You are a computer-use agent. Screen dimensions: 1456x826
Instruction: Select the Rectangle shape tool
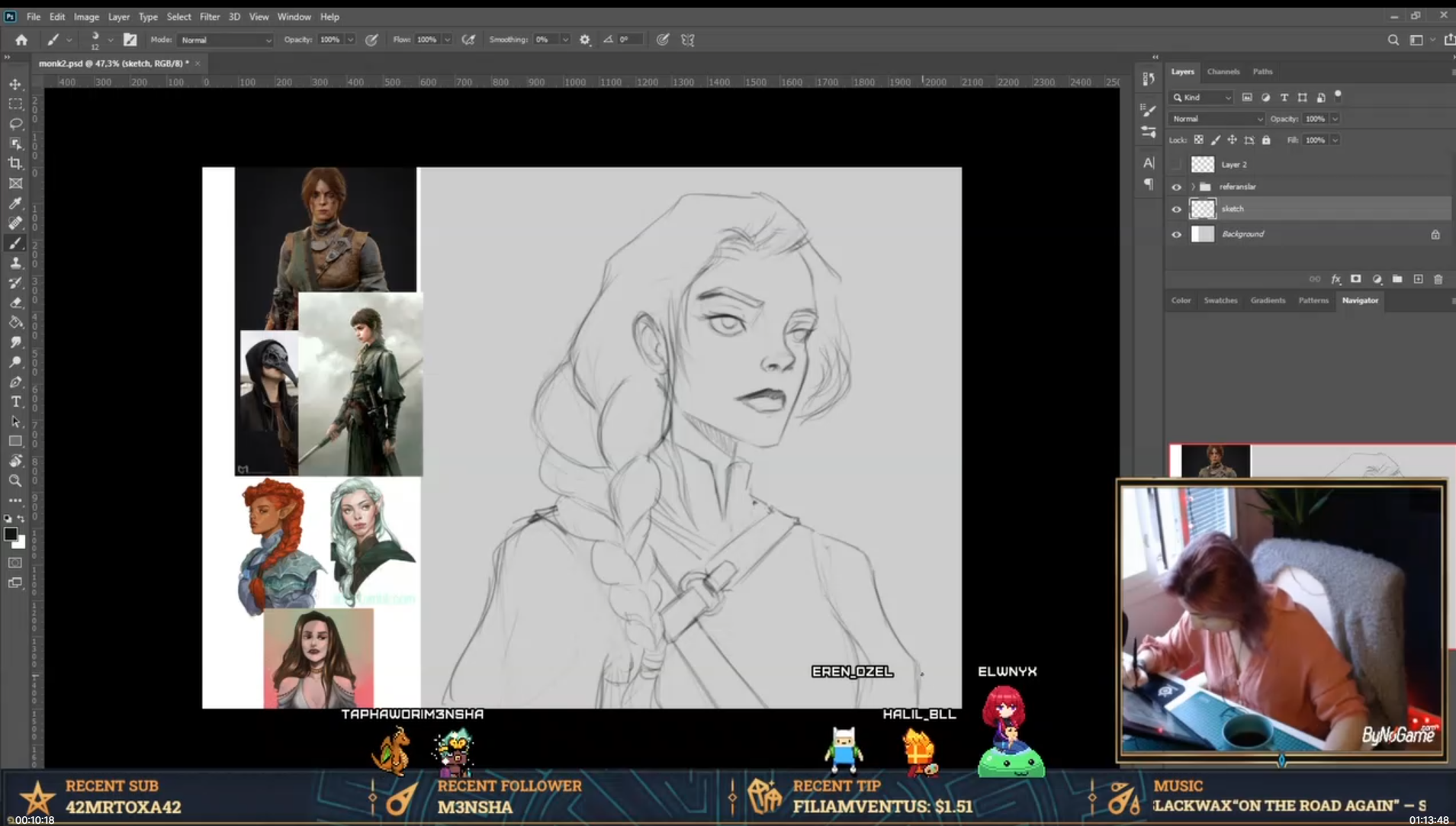15,441
